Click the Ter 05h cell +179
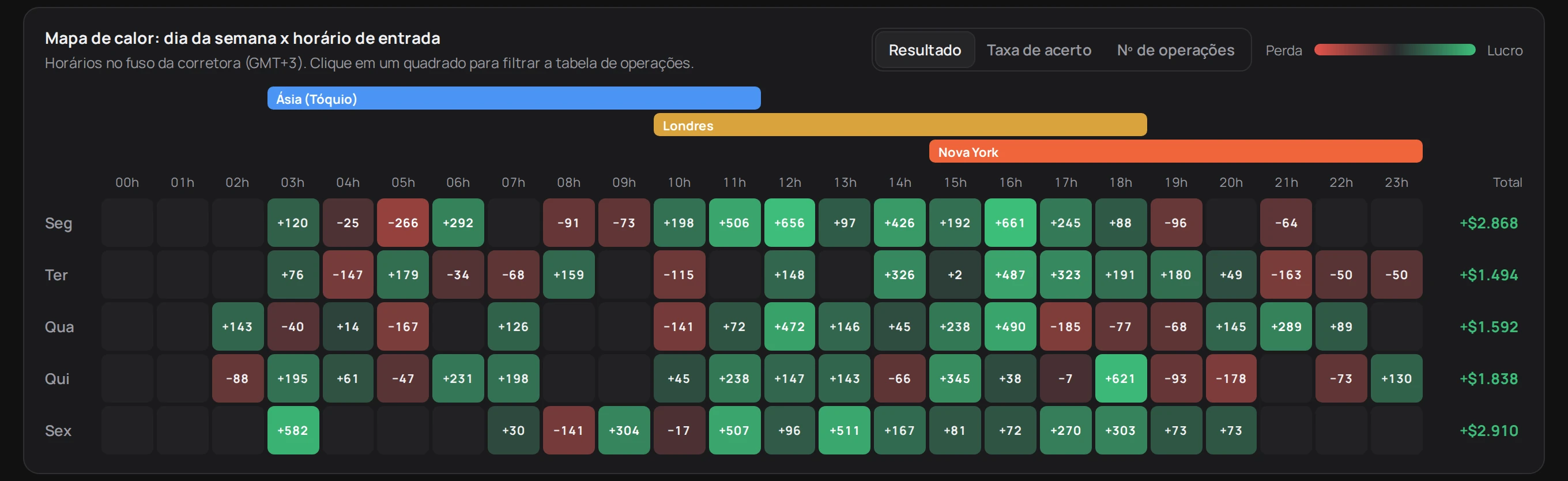Screen dimensions: 1568x481 (x=403, y=275)
